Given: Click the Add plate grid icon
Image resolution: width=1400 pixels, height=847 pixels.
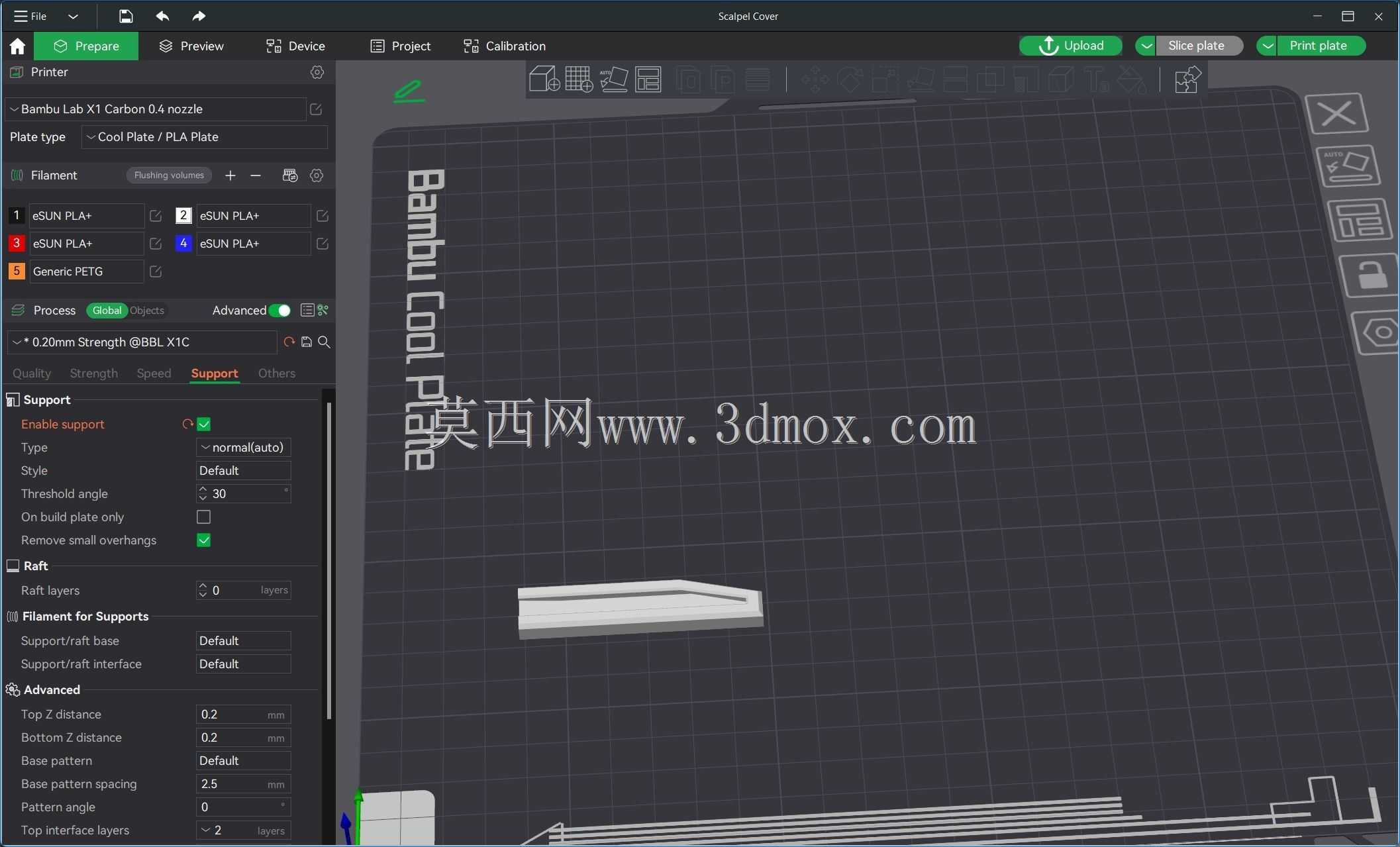Looking at the screenshot, I should 579,79.
